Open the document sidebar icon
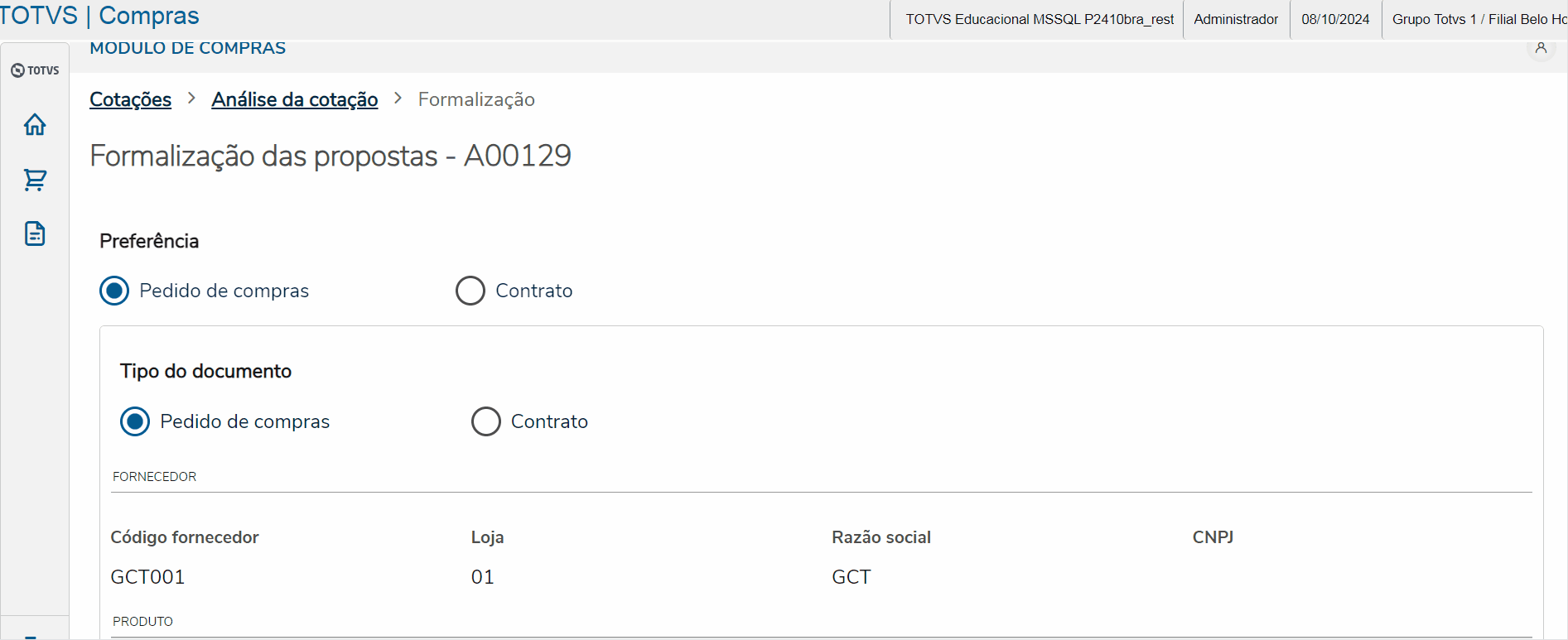This screenshot has width=1568, height=640. coord(35,233)
